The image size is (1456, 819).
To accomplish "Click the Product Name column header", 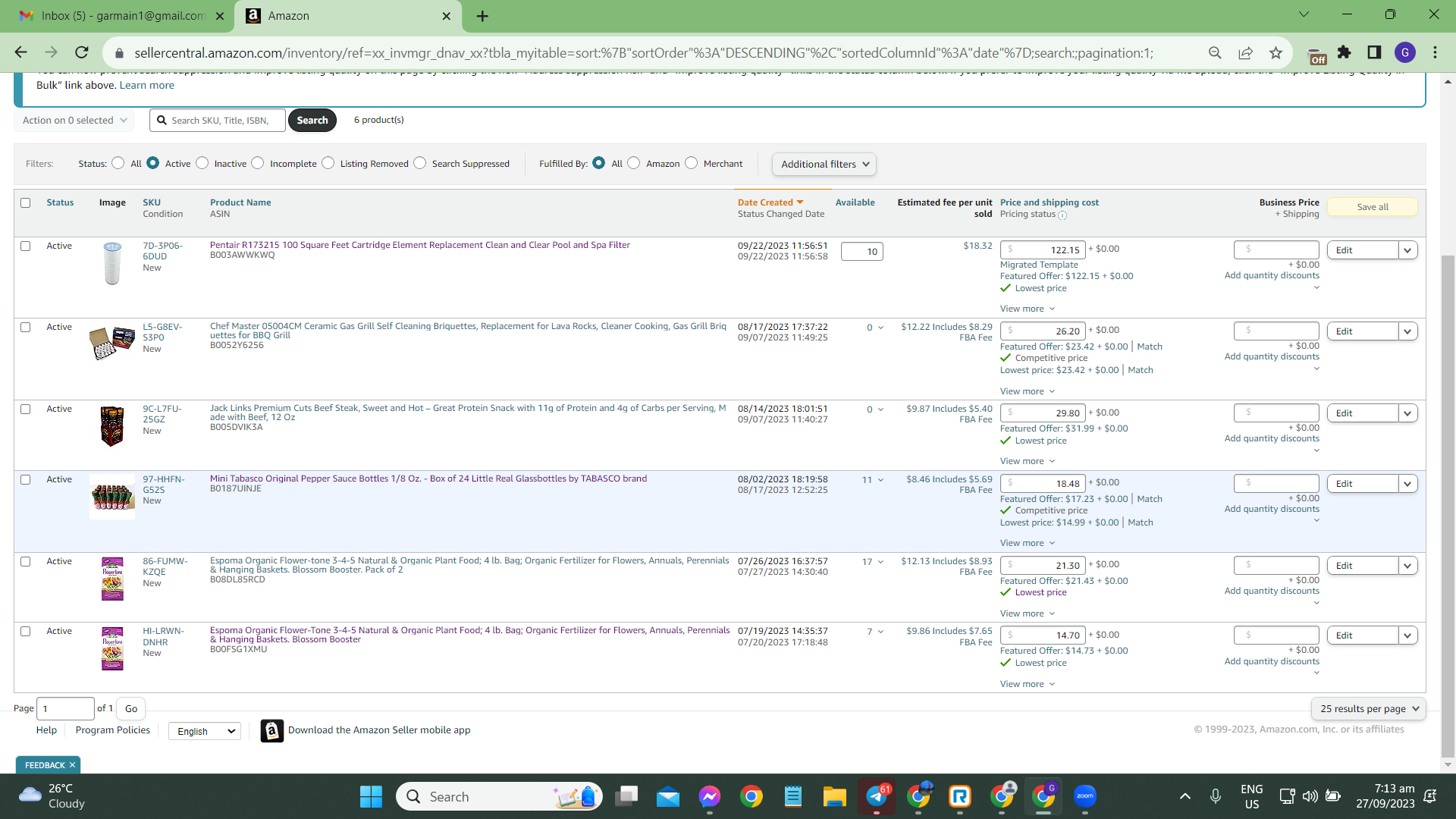I will tap(240, 202).
